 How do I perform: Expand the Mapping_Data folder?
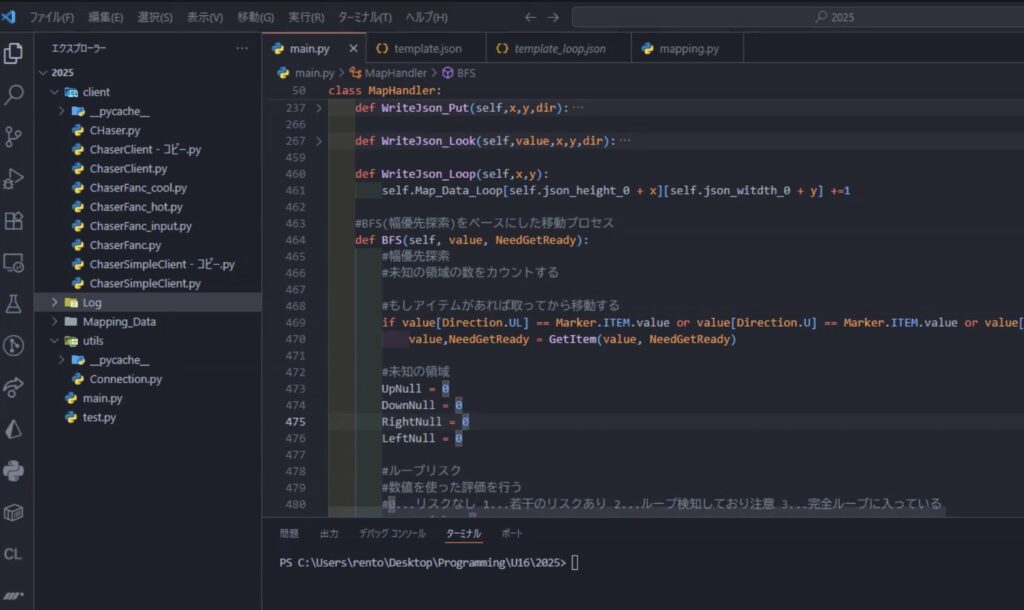coord(118,322)
